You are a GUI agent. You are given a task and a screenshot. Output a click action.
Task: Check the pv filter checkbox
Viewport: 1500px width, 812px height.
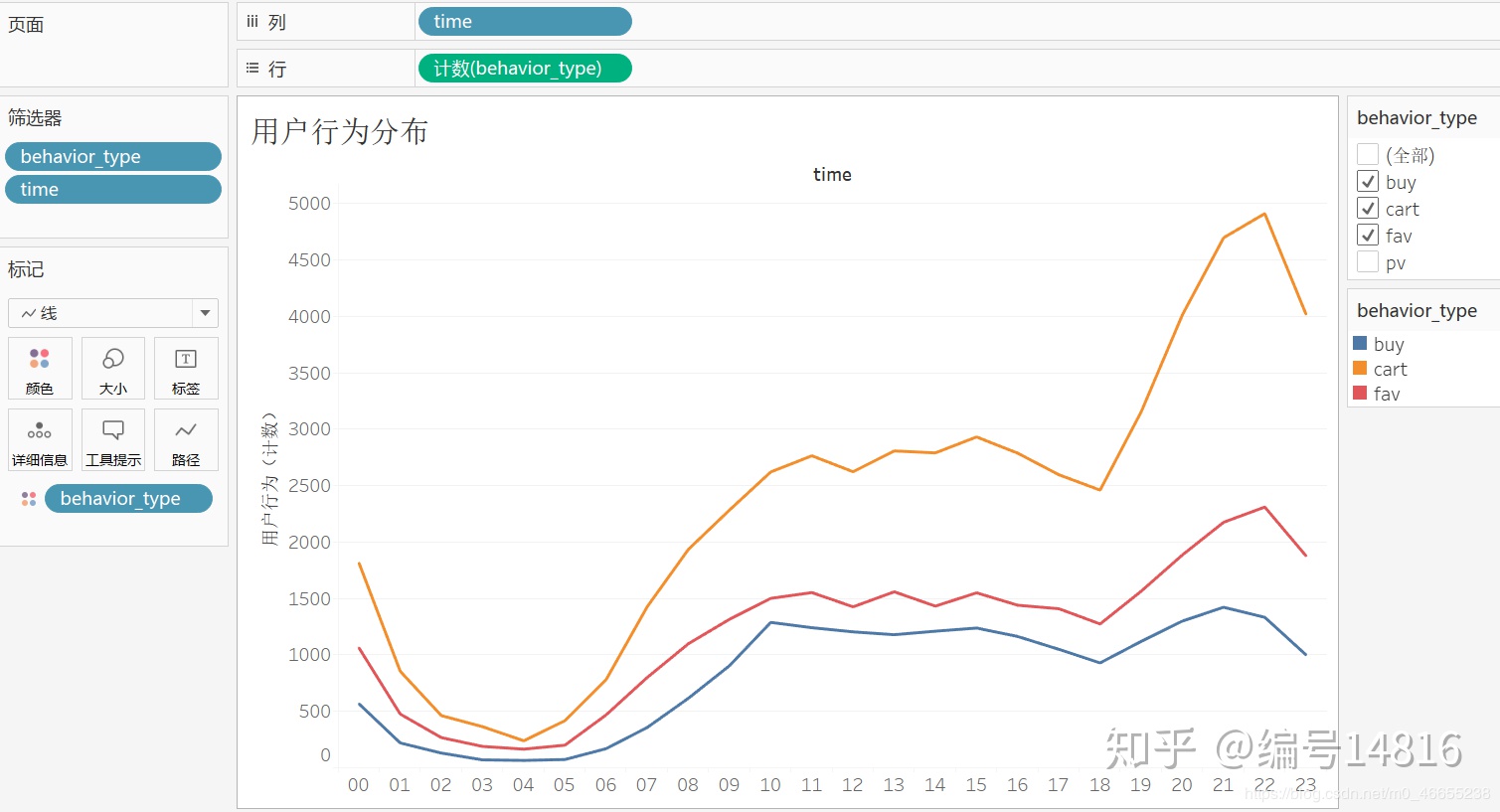pos(1368,261)
